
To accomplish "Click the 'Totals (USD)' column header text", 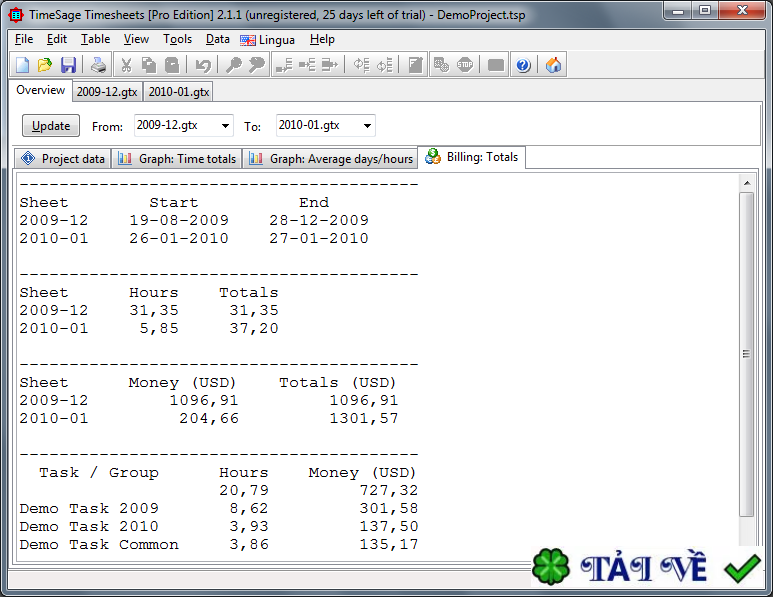I will [338, 383].
